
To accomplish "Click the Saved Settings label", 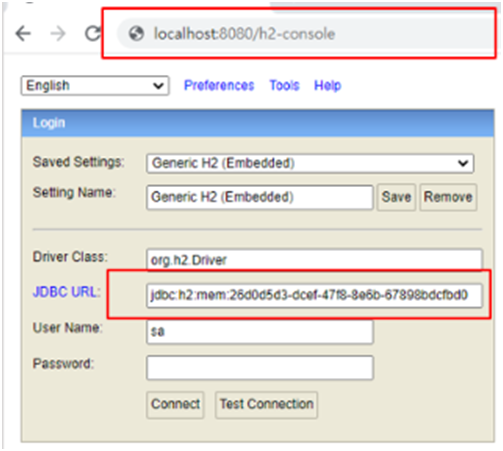I will pyautogui.click(x=79, y=162).
